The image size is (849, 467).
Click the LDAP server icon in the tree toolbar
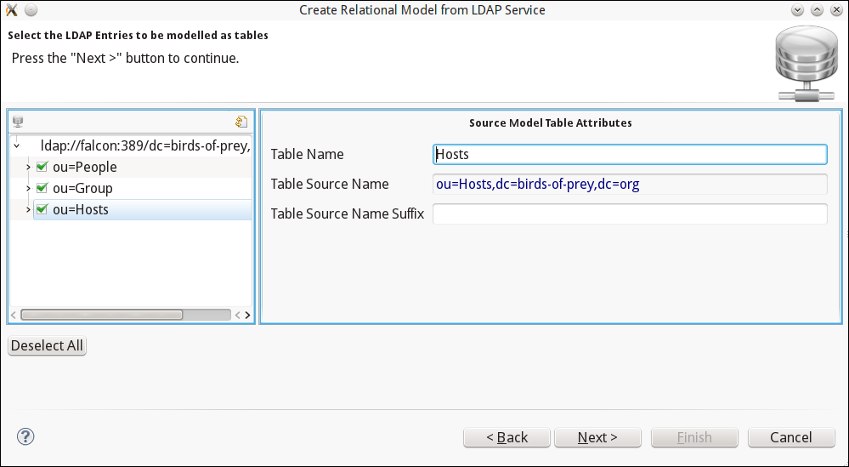17,122
